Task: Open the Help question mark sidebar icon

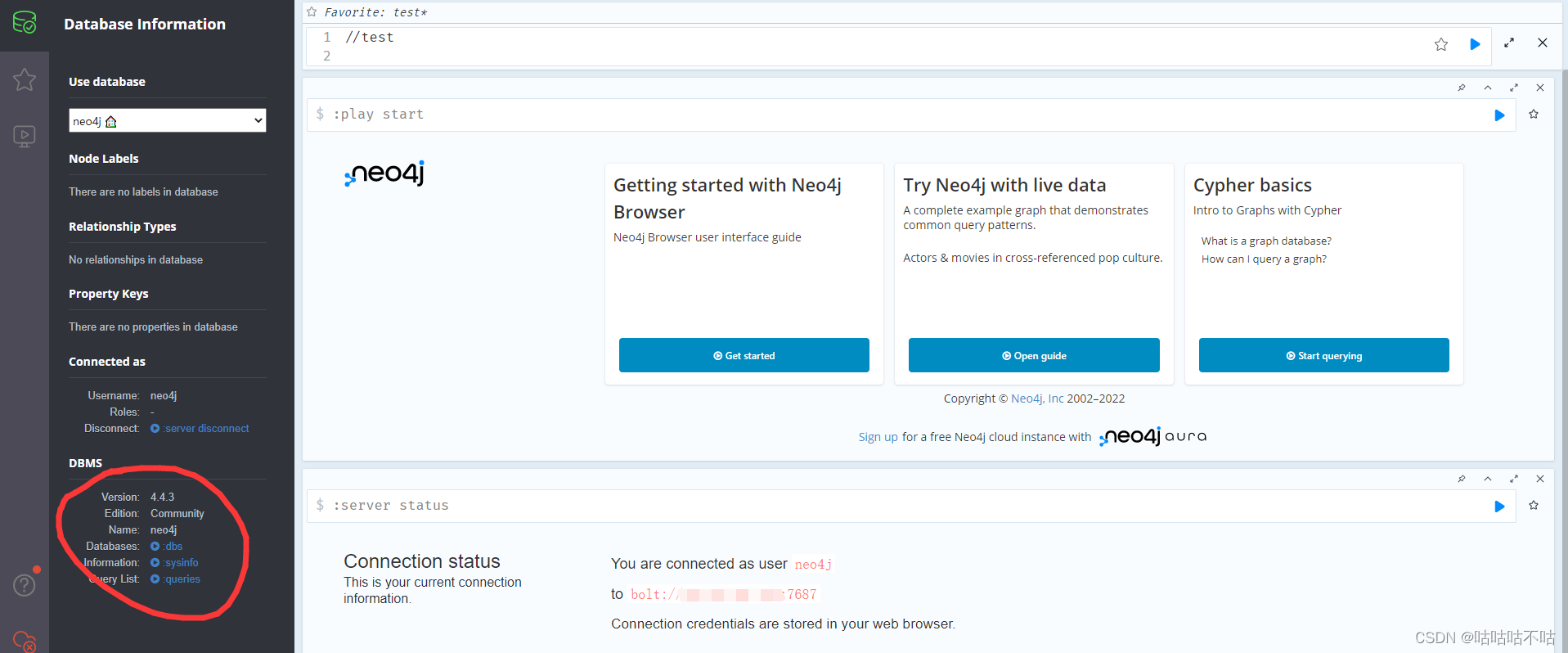Action: pos(25,585)
